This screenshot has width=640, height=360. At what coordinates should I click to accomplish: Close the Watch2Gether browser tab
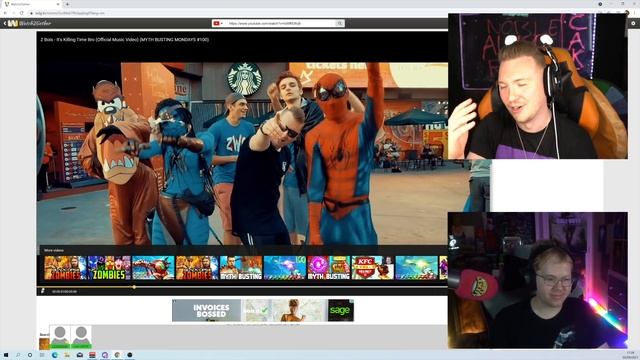(x=58, y=4)
